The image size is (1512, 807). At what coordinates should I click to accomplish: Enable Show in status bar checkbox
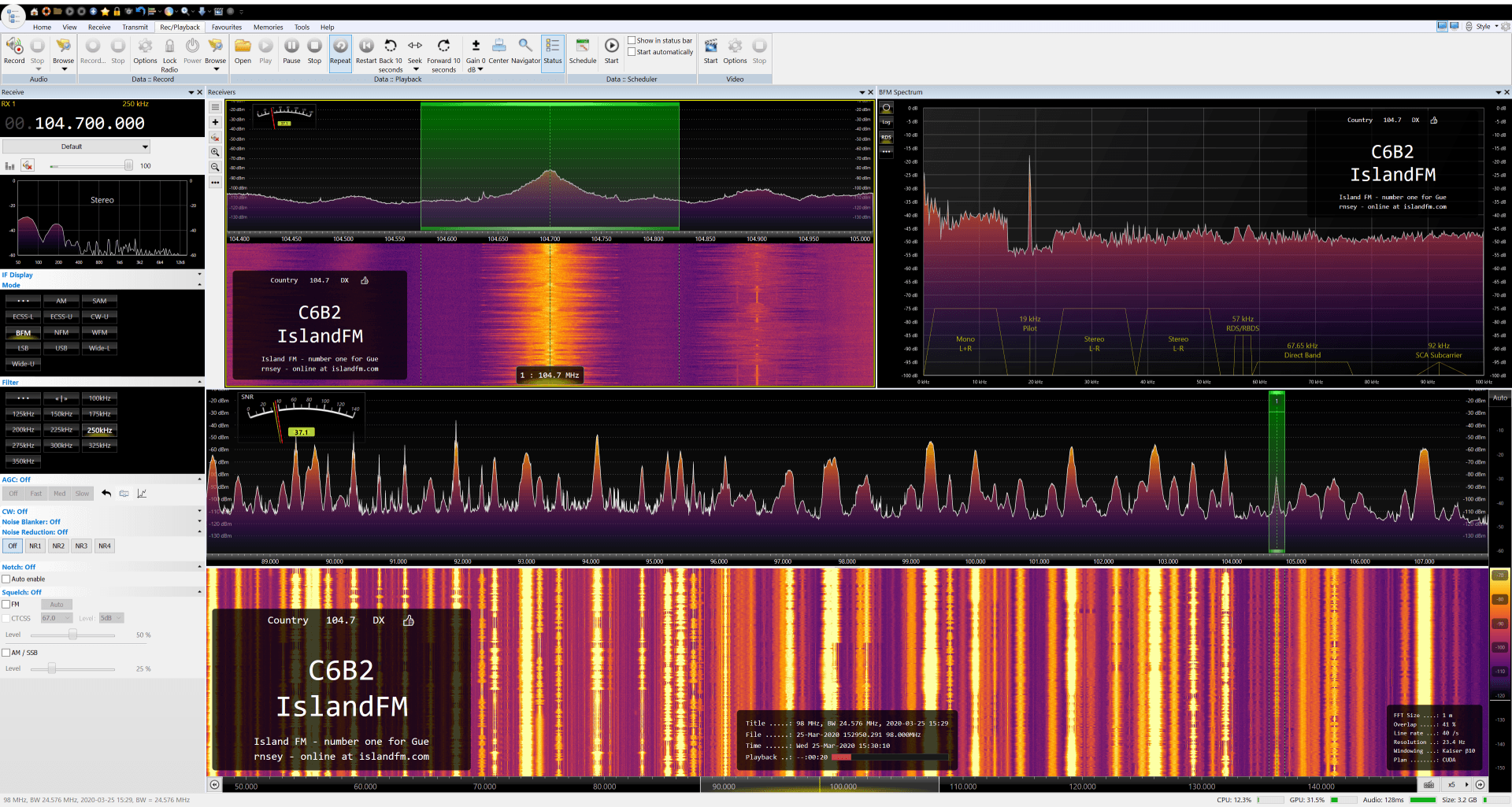tap(632, 41)
